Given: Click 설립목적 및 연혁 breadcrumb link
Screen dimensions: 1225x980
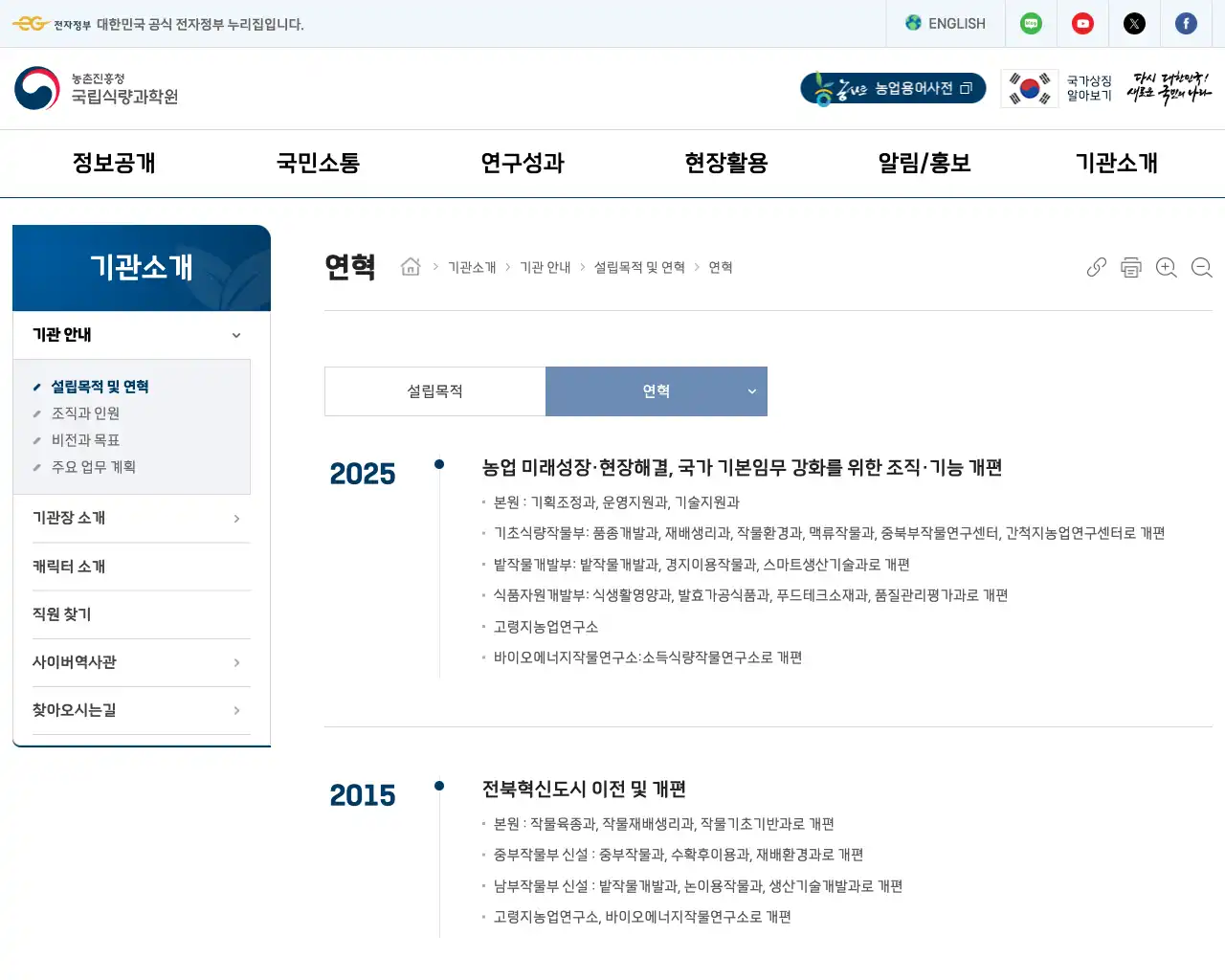Looking at the screenshot, I should 639,267.
